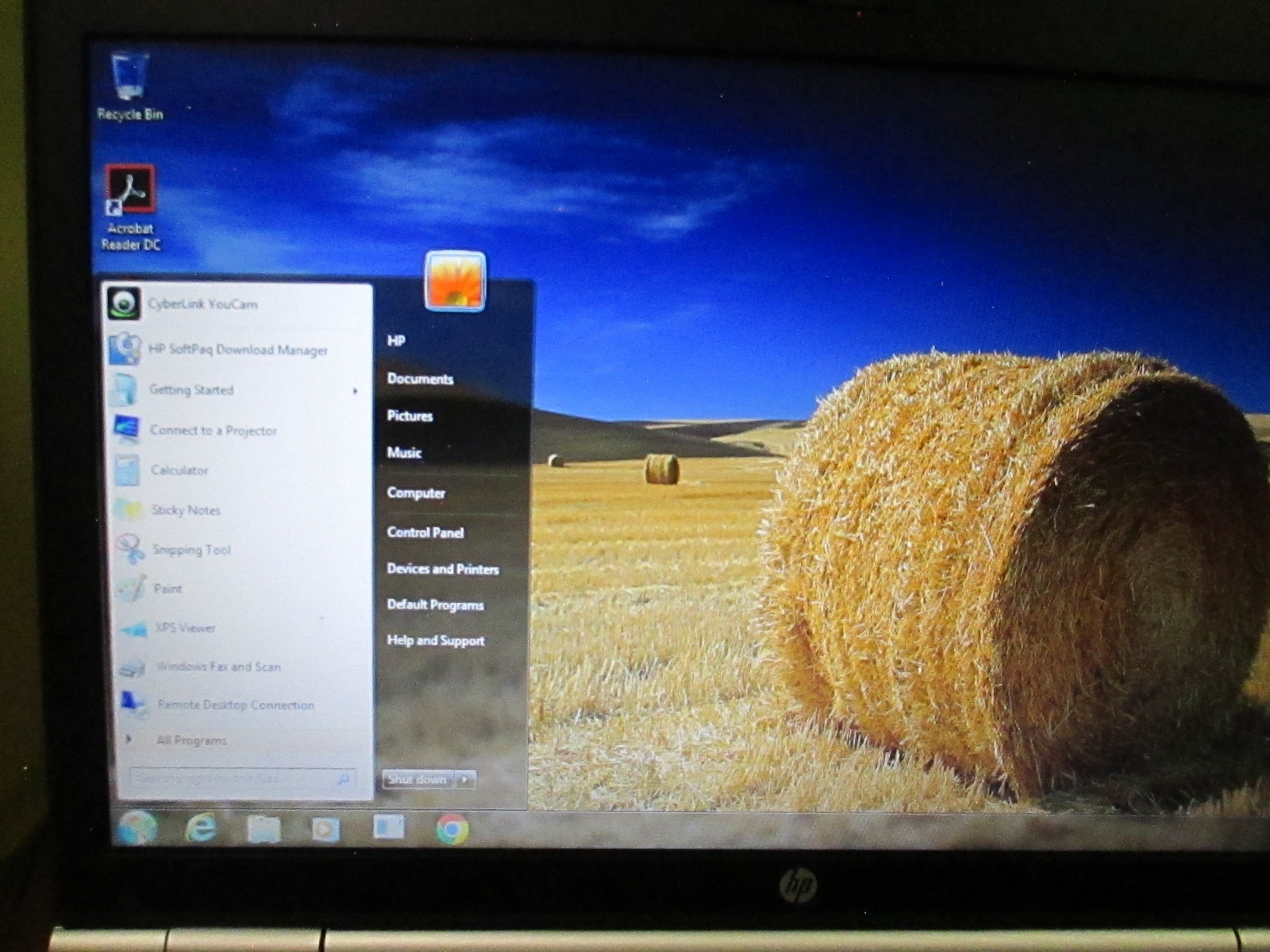
Task: Open the Shut down options arrow
Action: [x=466, y=780]
